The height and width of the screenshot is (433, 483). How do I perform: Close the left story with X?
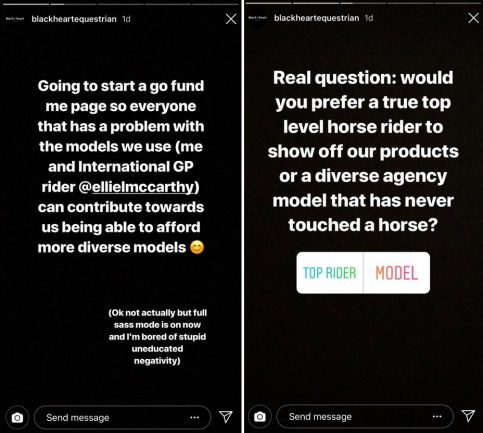click(231, 19)
